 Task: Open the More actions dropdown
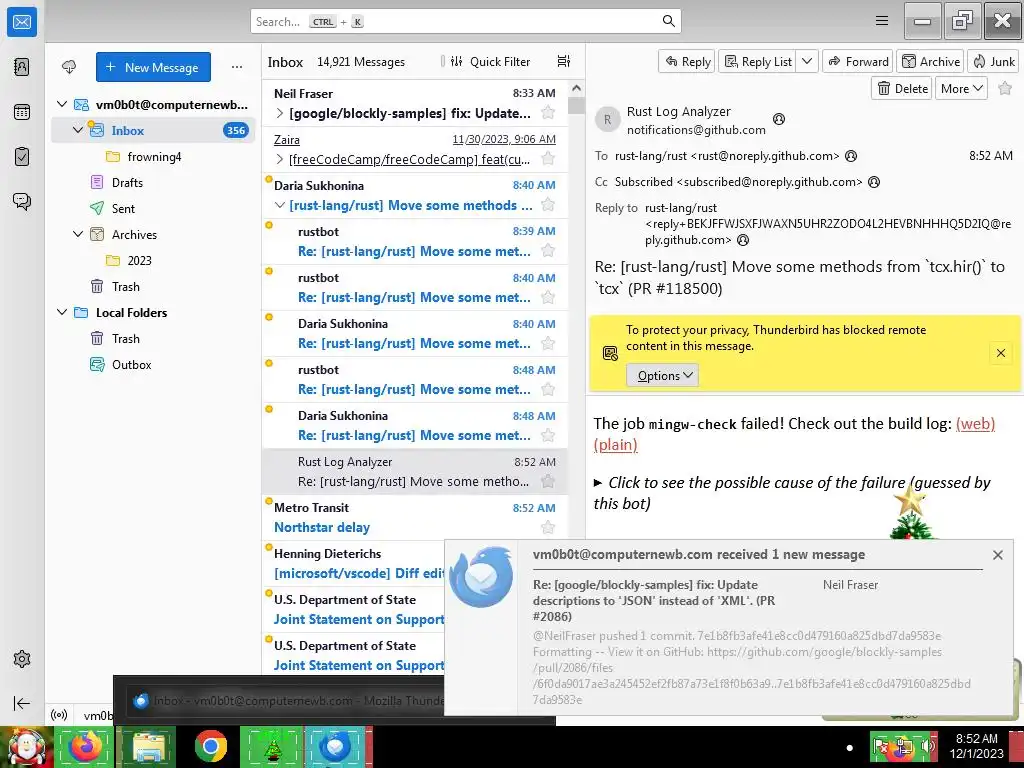pyautogui.click(x=961, y=88)
